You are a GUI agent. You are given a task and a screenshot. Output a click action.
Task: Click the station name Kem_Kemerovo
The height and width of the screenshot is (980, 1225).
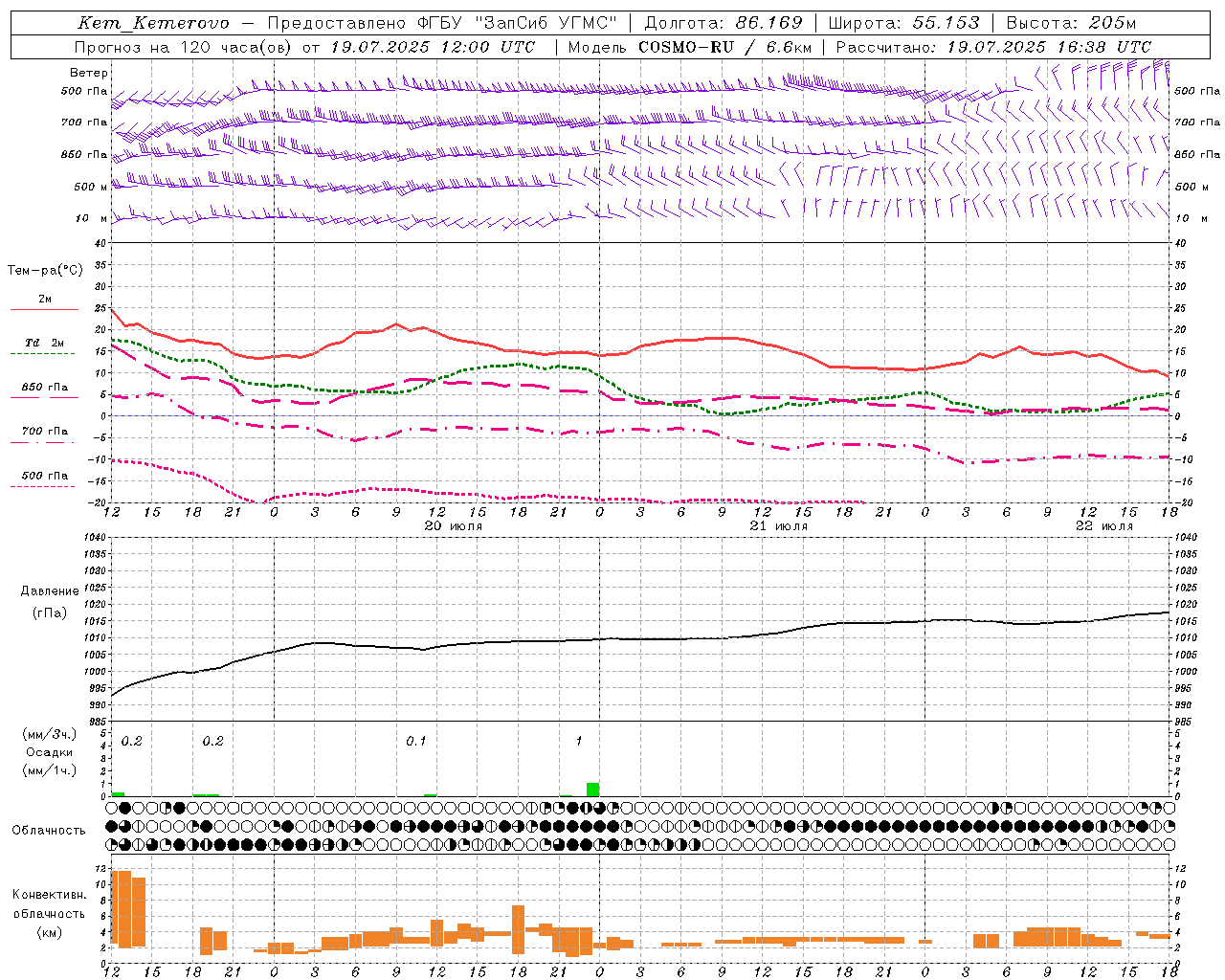[x=153, y=23]
